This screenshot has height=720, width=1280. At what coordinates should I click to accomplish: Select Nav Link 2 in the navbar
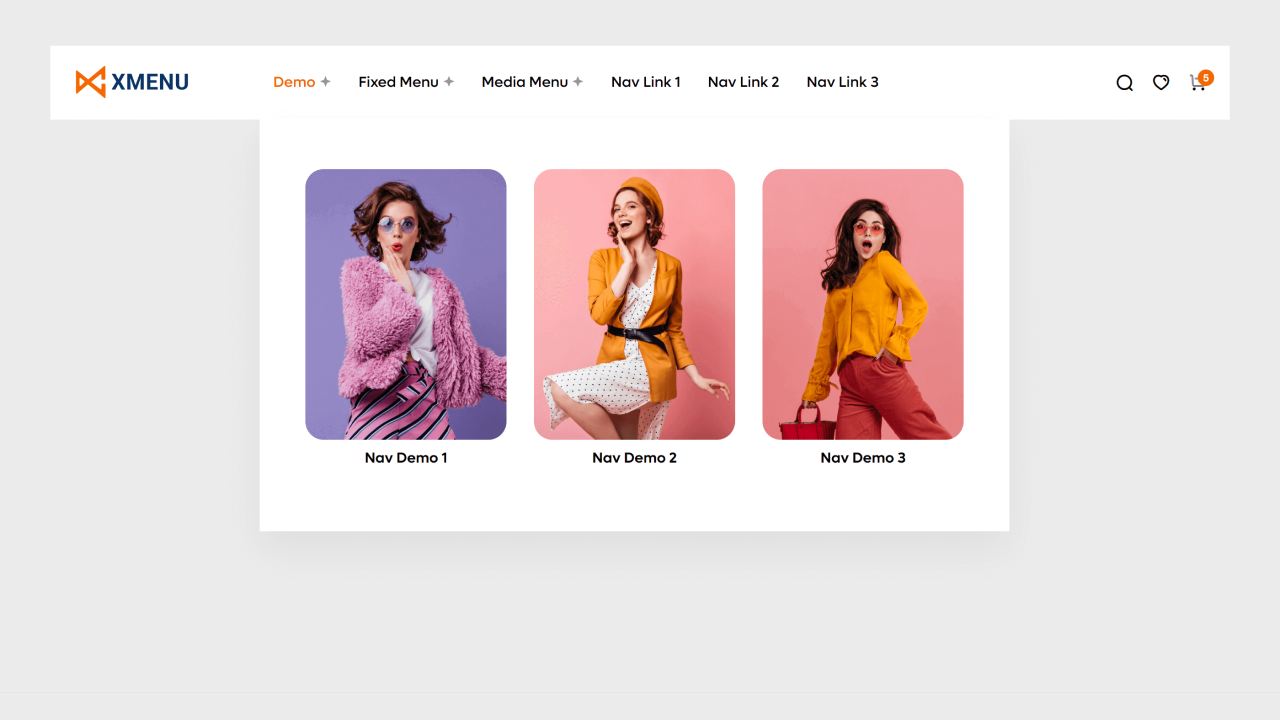click(743, 82)
